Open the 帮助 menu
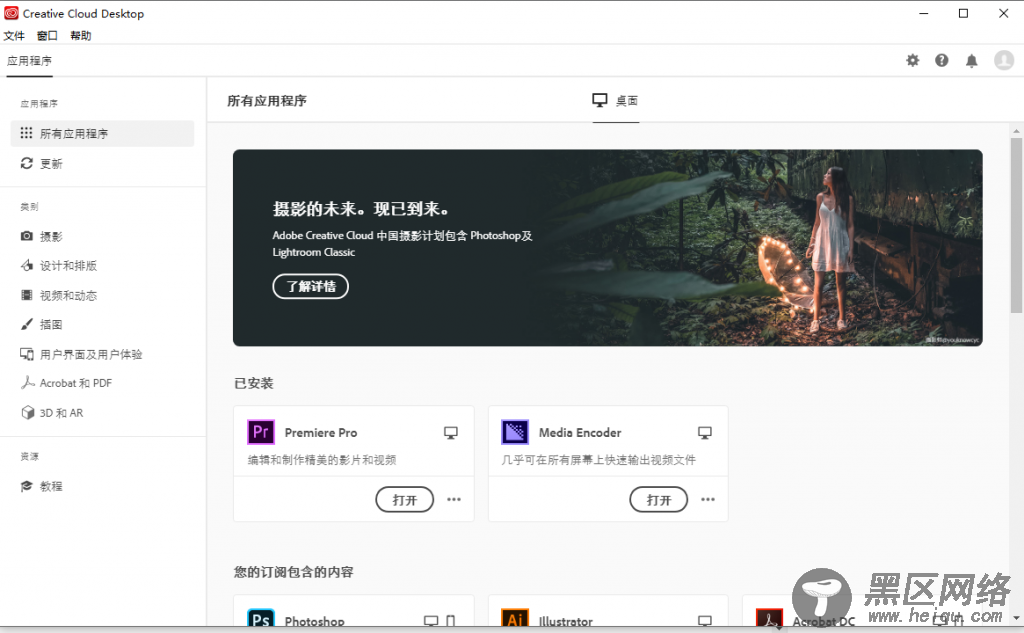The height and width of the screenshot is (633, 1024). 81,35
